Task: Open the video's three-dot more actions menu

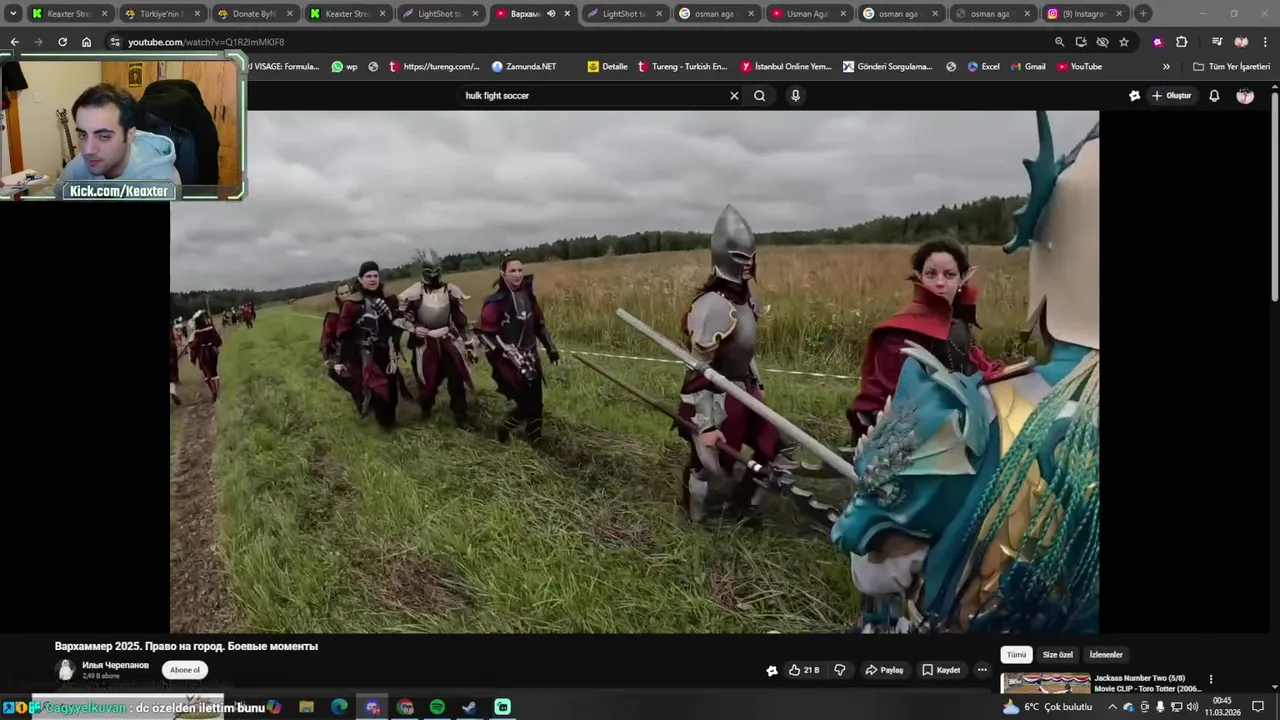Action: pyautogui.click(x=982, y=670)
